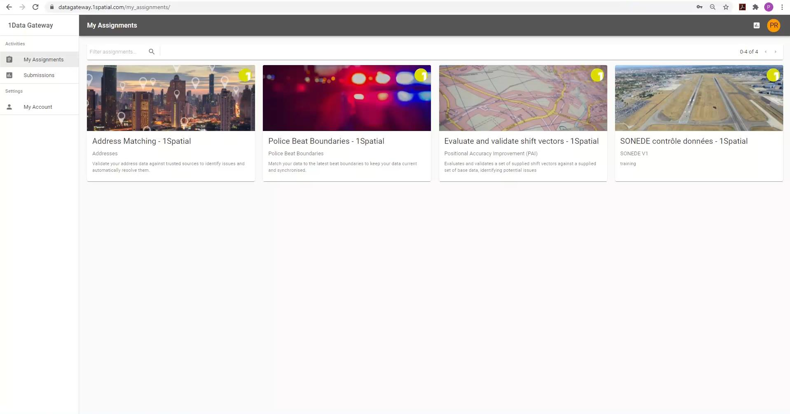
Task: Open Submissions in the sidebar
Action: coord(39,75)
